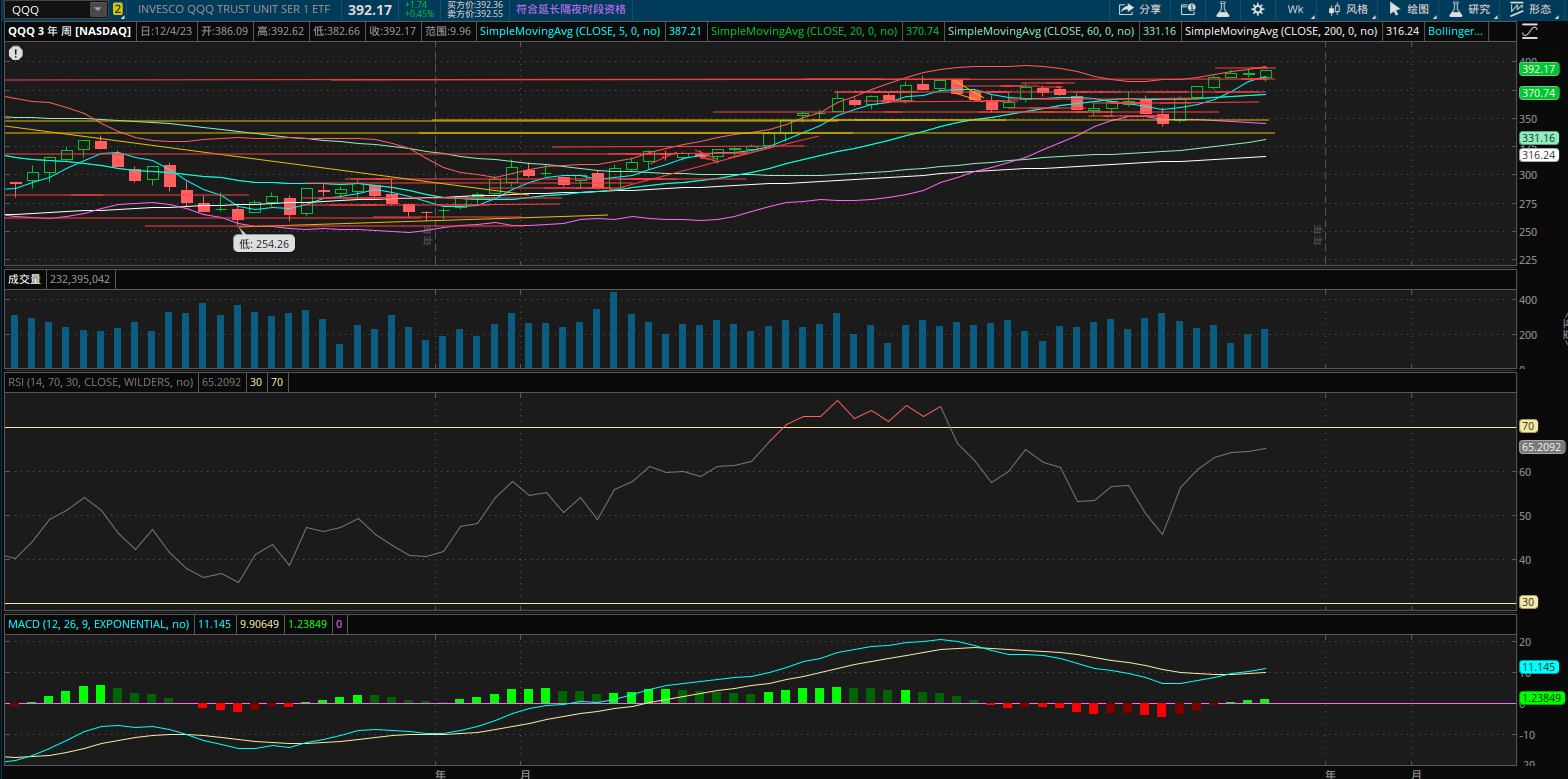The image size is (1568, 779).
Task: Expand the QQQ symbol dropdown arrow
Action: [97, 9]
